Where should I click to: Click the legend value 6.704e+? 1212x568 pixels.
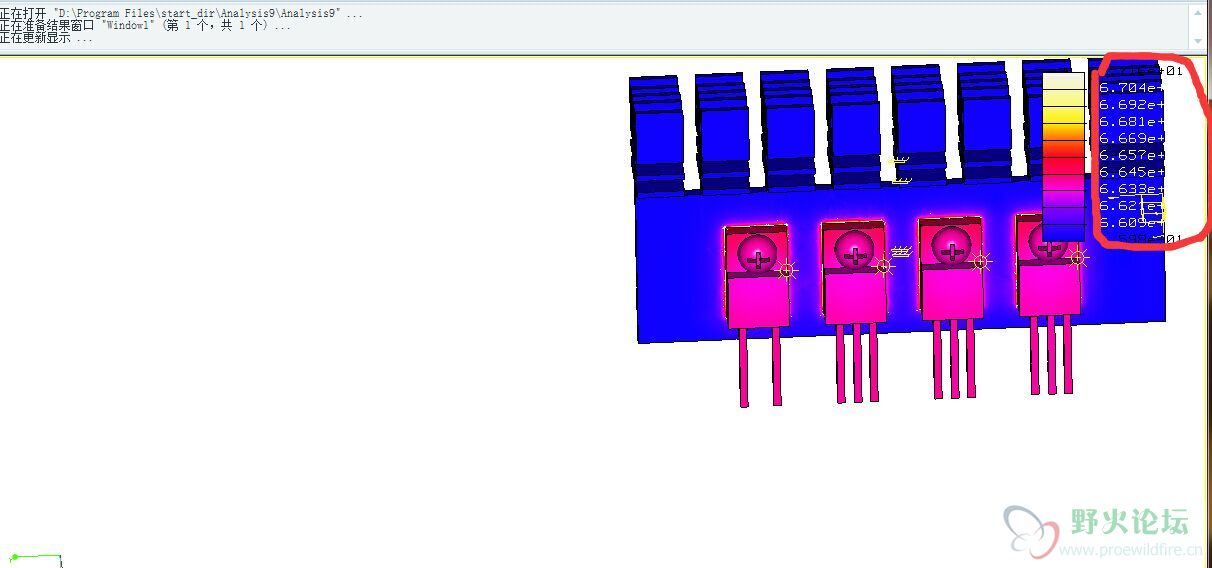click(x=1131, y=87)
